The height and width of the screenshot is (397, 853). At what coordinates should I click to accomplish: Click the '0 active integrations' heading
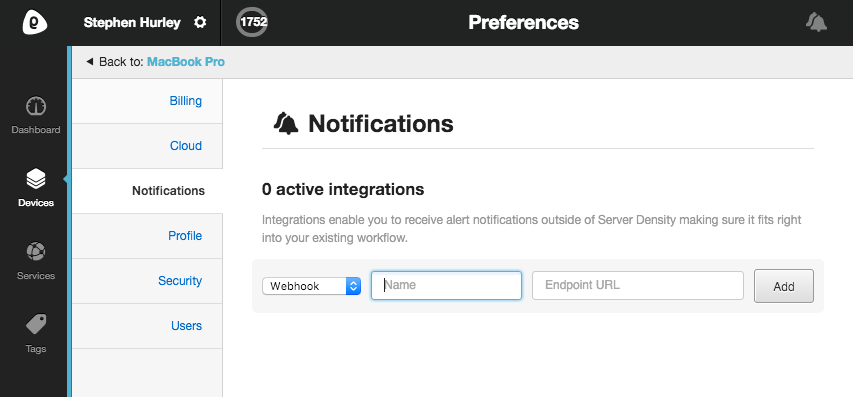point(343,189)
